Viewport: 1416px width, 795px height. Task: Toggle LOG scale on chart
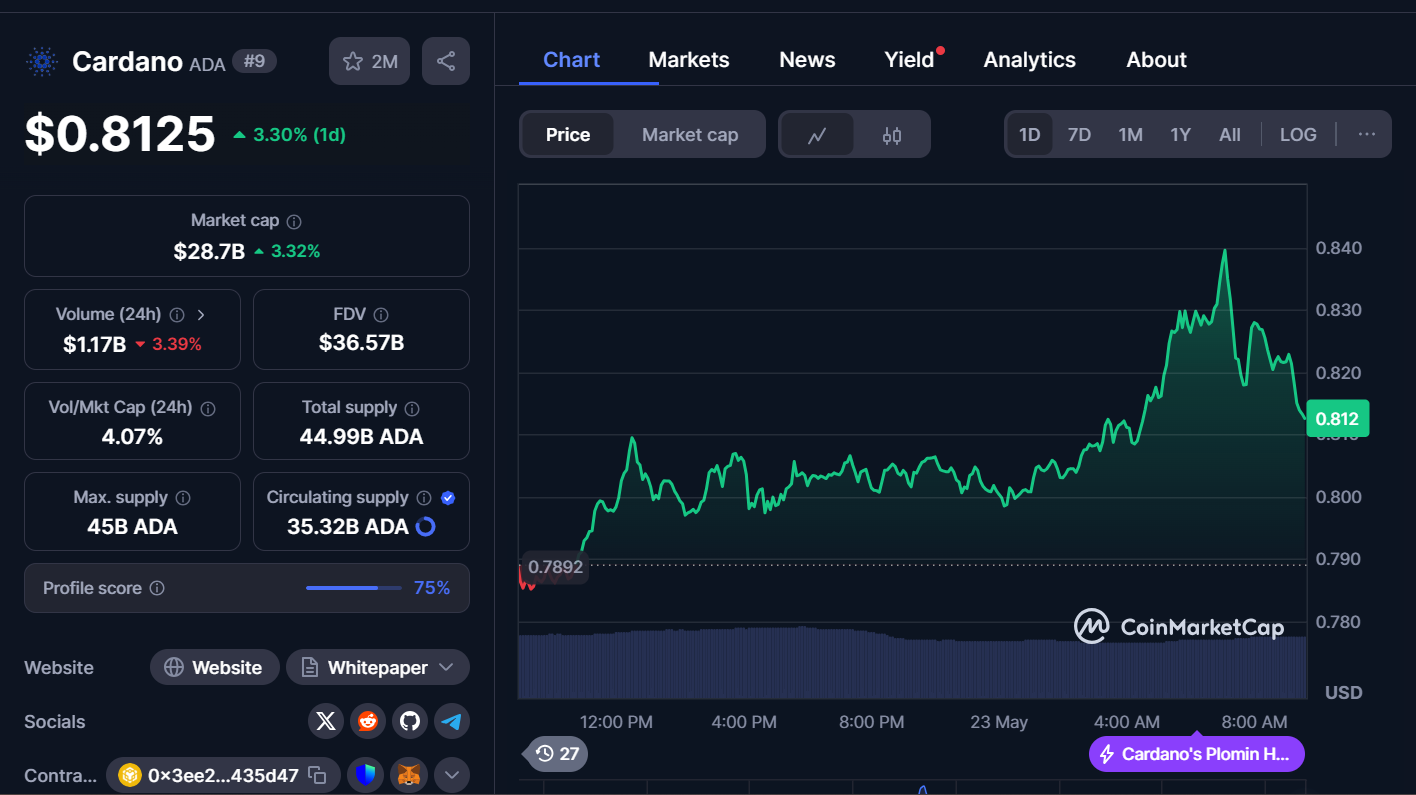(1298, 135)
